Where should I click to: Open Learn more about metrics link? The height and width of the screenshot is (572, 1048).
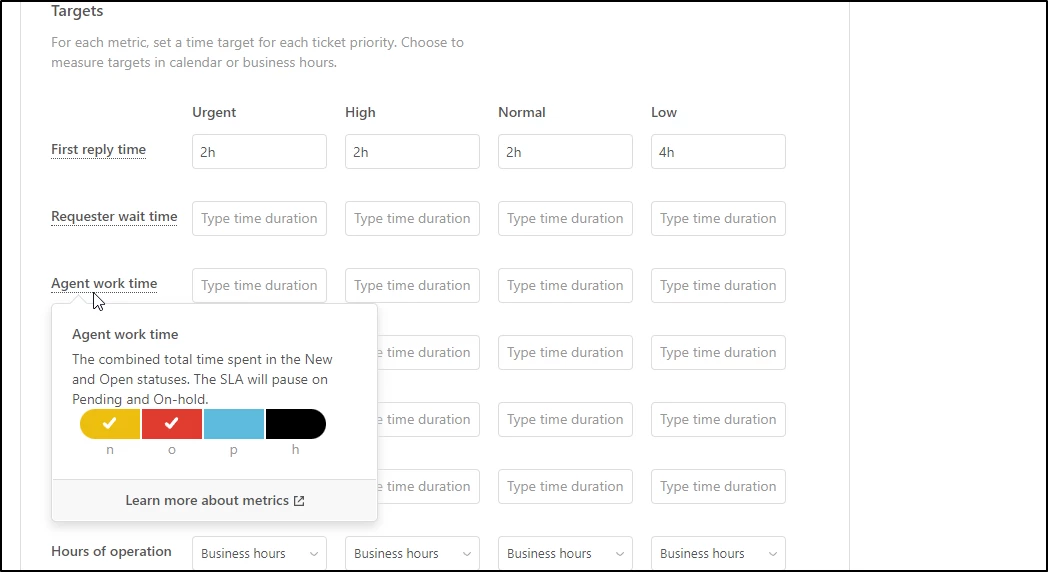(215, 500)
